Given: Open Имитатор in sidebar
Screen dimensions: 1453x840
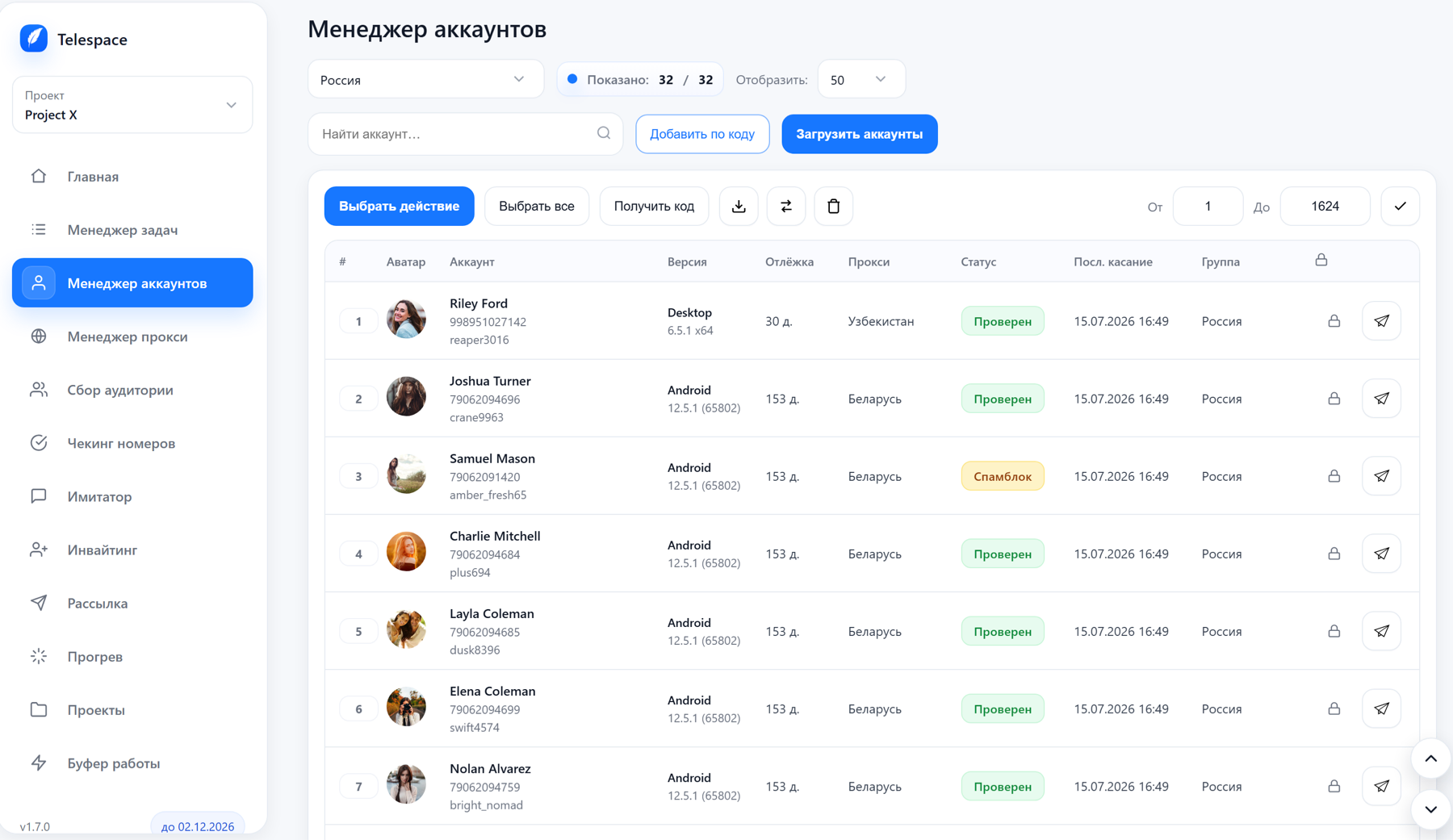Looking at the screenshot, I should 132,495.
